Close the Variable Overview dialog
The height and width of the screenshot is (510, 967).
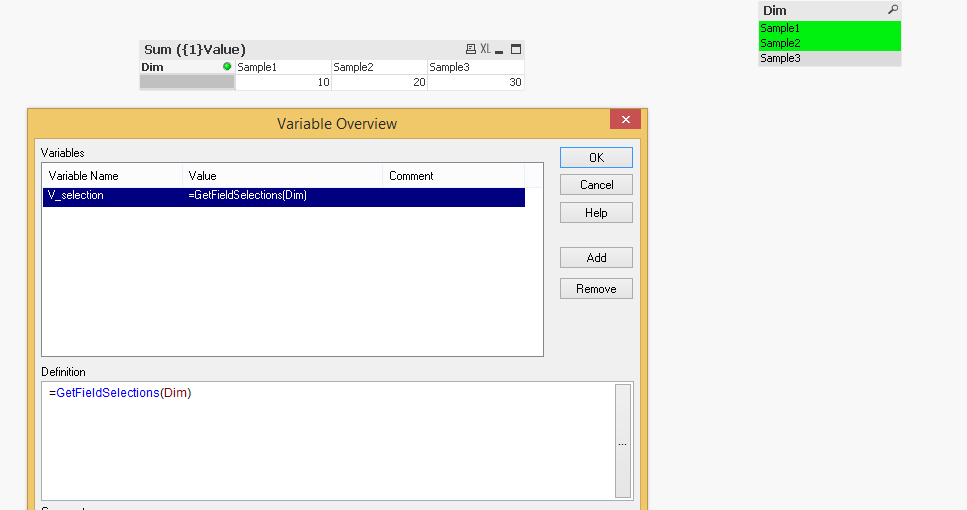[625, 119]
